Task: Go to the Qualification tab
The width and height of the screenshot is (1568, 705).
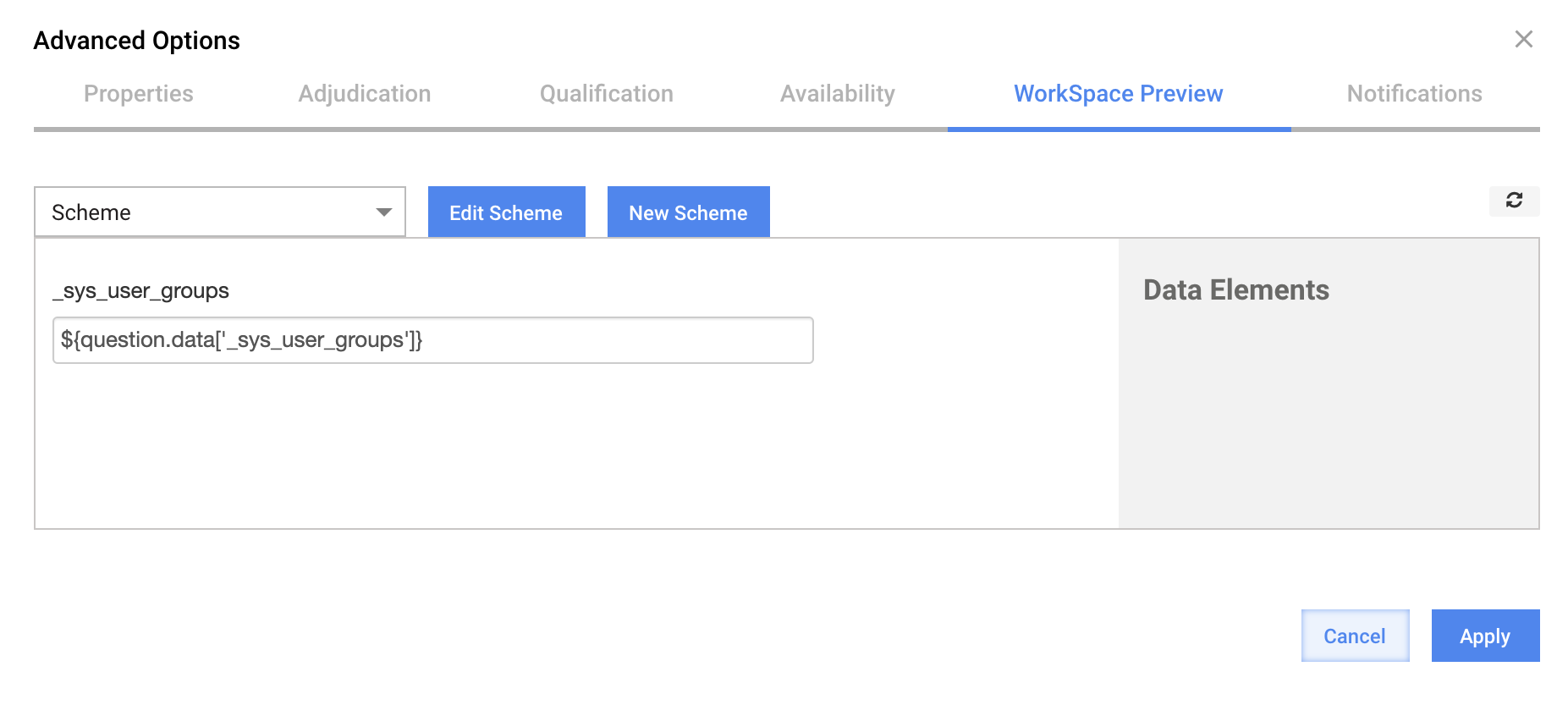Action: 607,94
